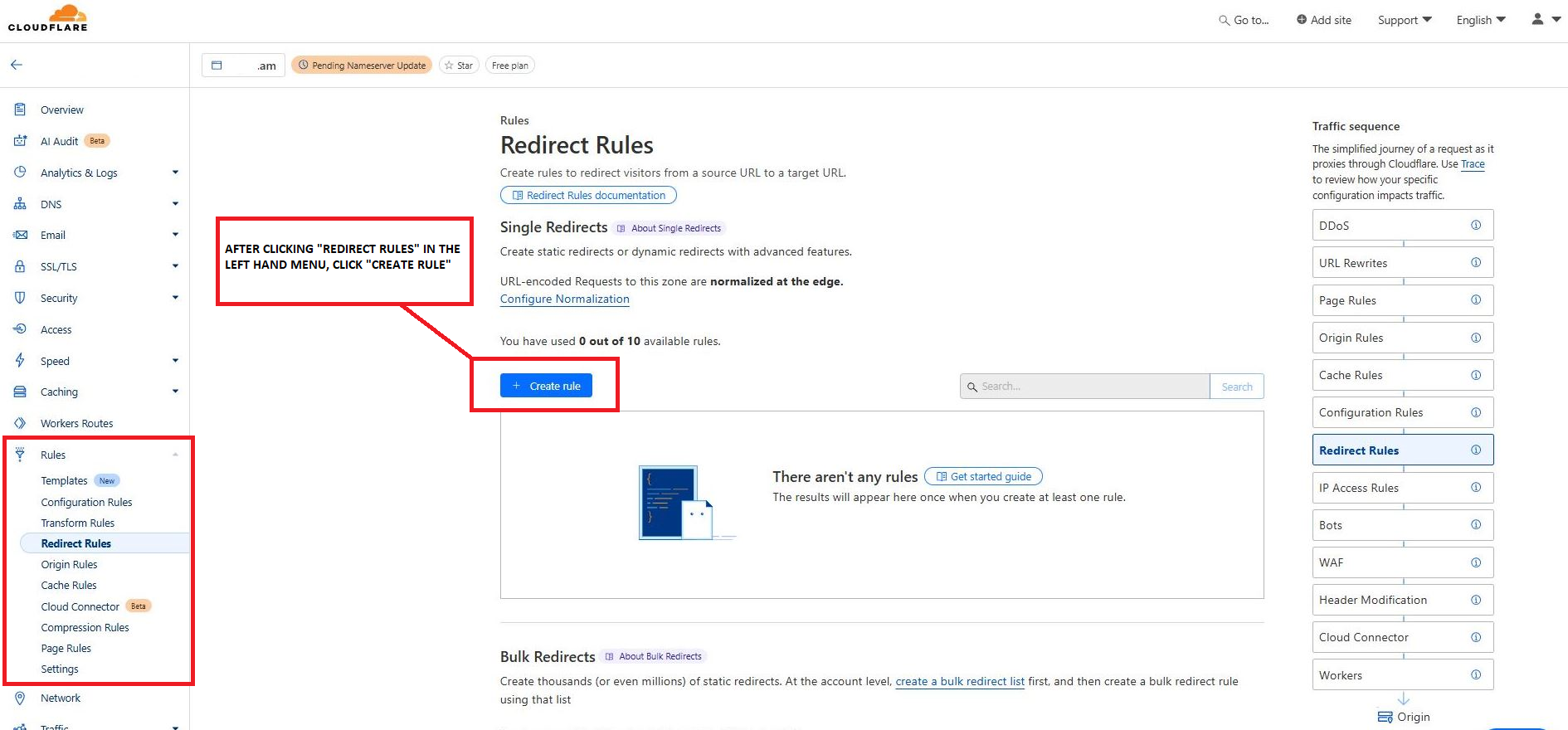Select Cache Rules in sidebar
Image resolution: width=1568 pixels, height=730 pixels.
[69, 585]
